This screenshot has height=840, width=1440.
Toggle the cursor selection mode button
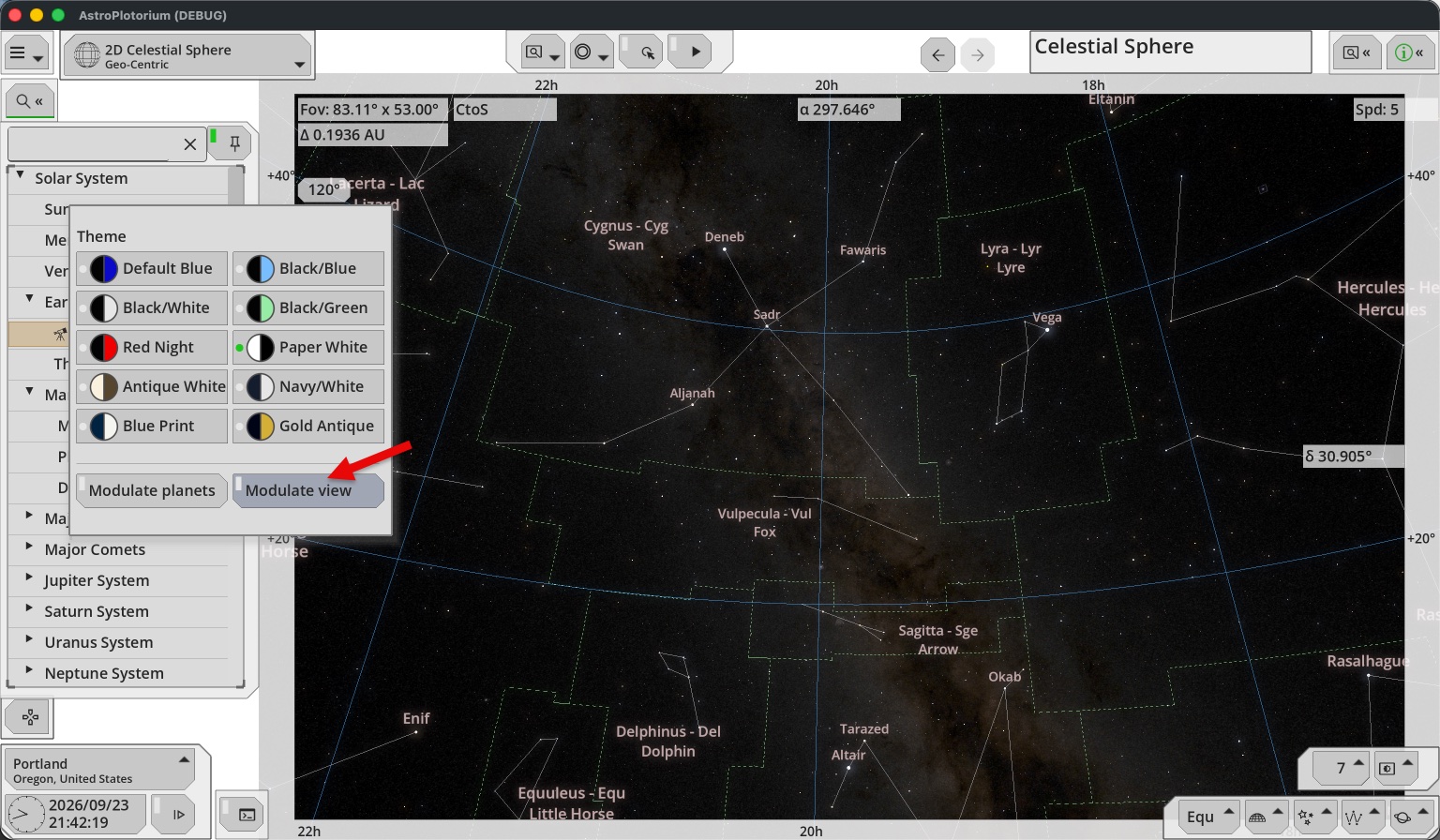tap(641, 52)
